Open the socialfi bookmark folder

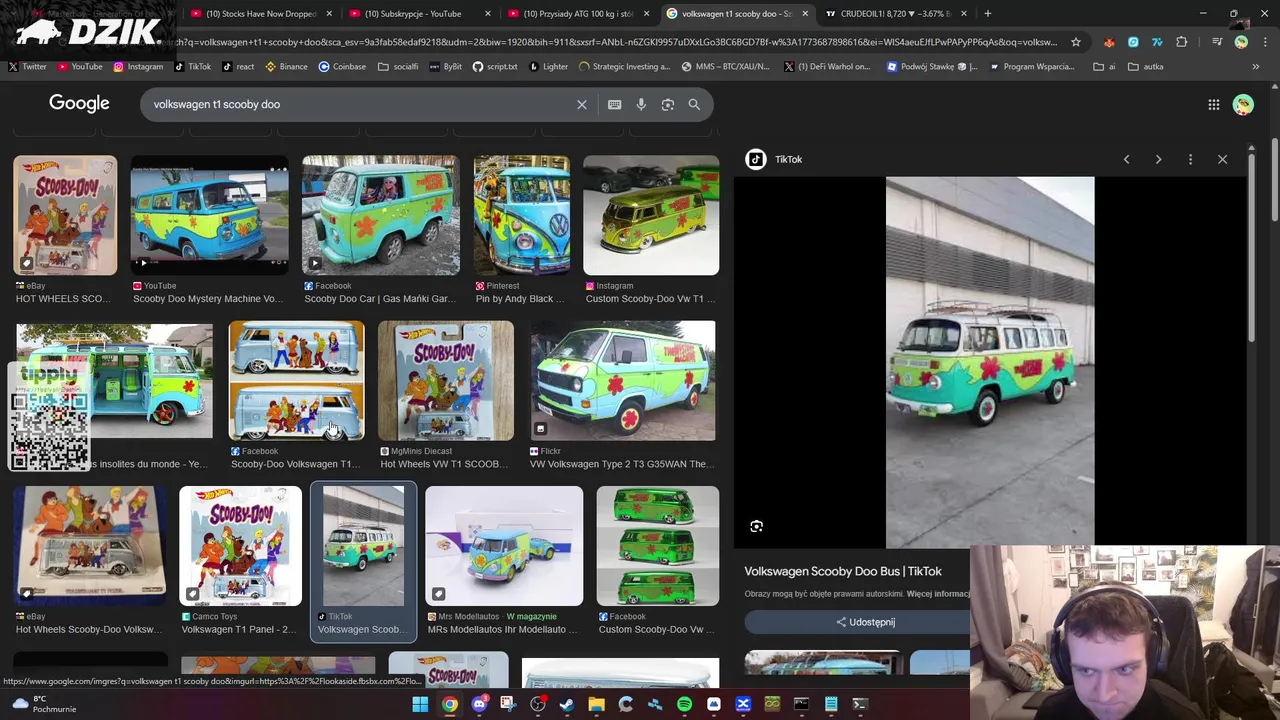coord(399,67)
